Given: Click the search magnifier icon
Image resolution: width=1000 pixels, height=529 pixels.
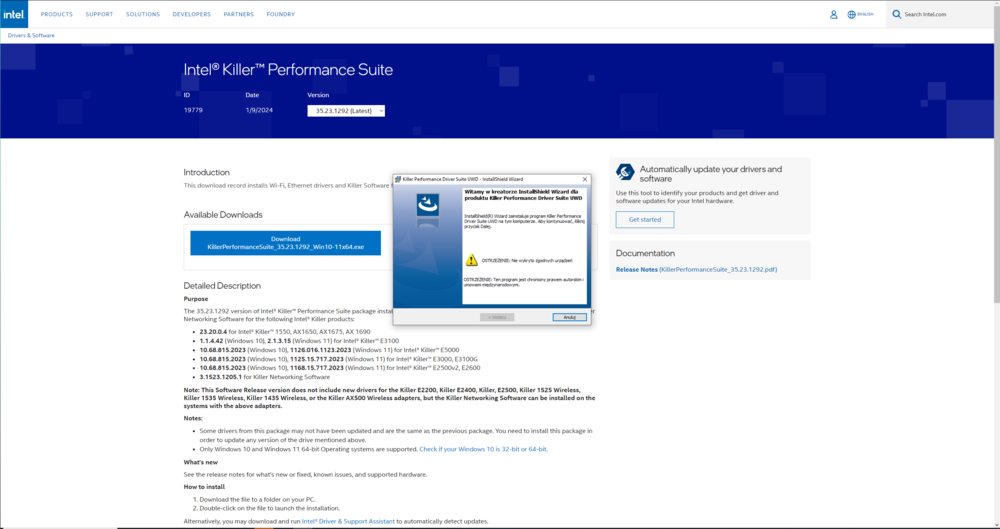Looking at the screenshot, I should (897, 14).
